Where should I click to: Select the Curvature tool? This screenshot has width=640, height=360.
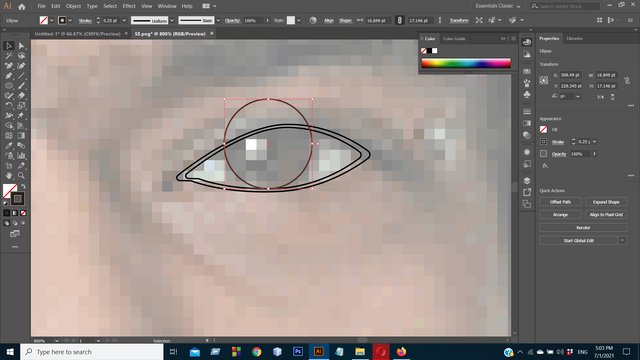[x=21, y=66]
